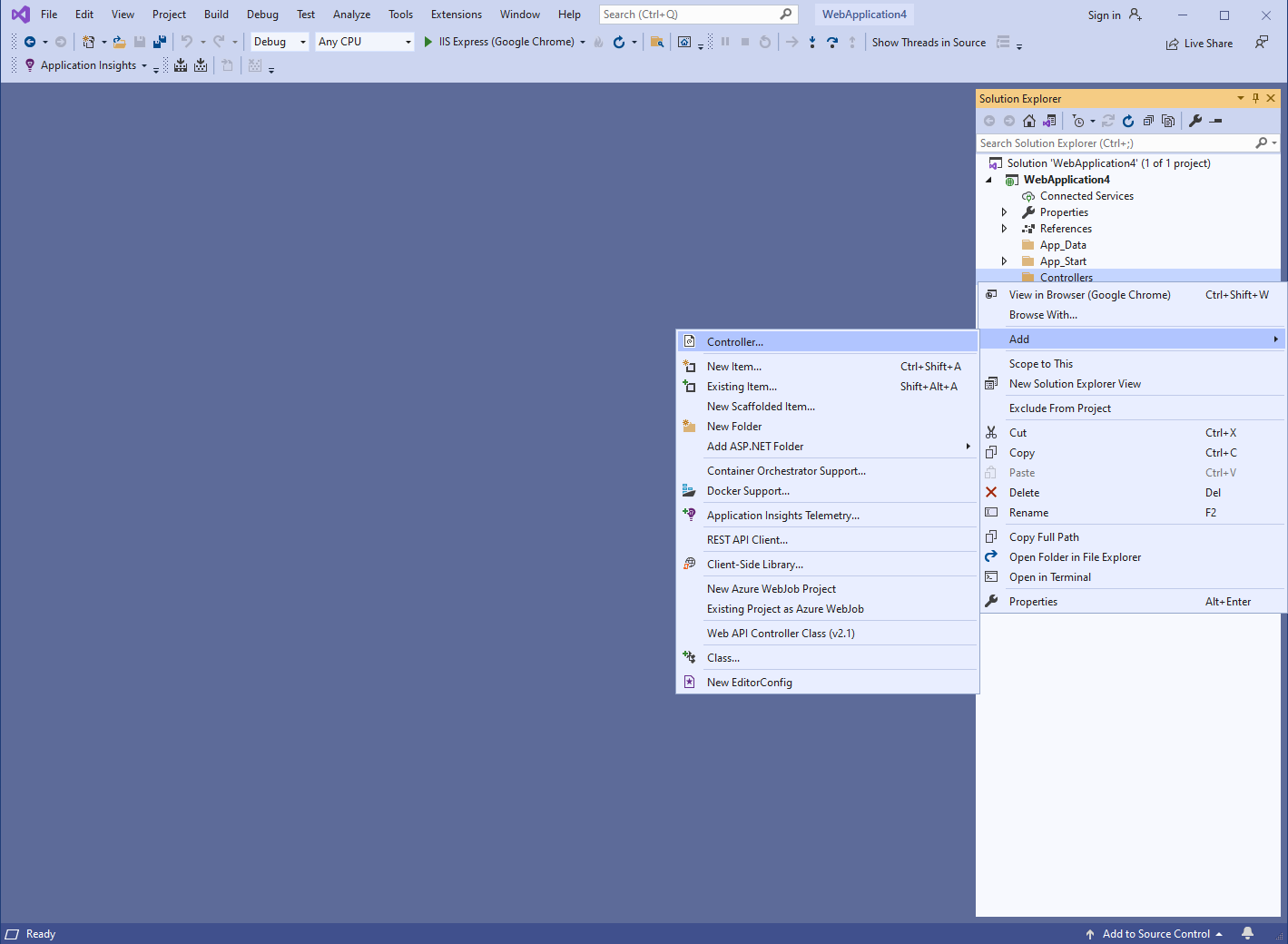Image resolution: width=1288 pixels, height=944 pixels.
Task: Click the Open File folder icon in toolbar
Action: (119, 42)
